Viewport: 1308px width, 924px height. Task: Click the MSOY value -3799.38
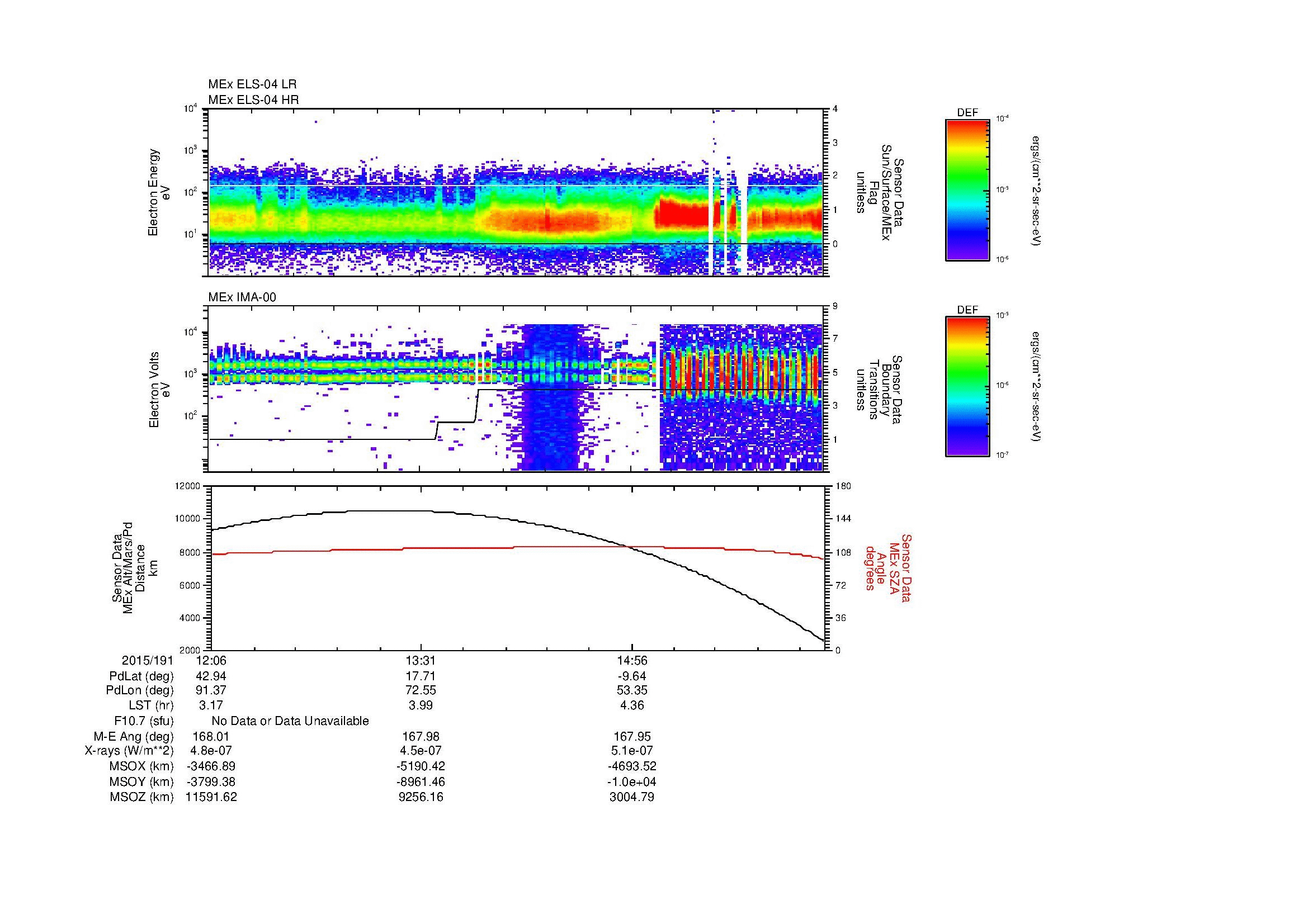211,782
